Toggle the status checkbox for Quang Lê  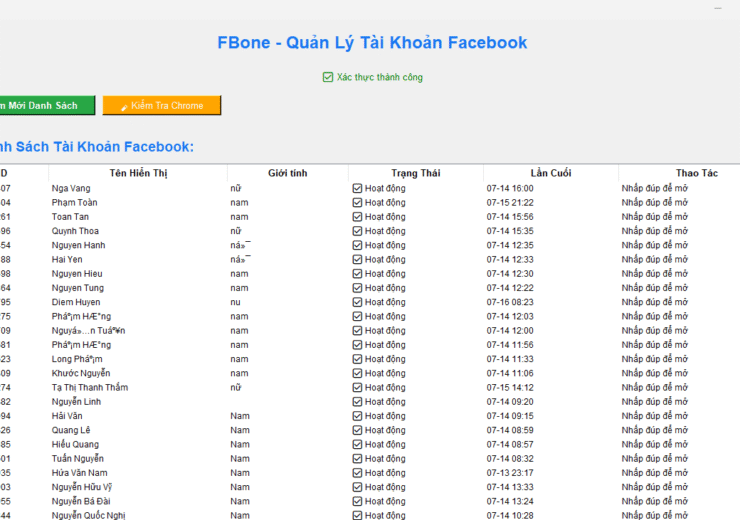coord(357,430)
